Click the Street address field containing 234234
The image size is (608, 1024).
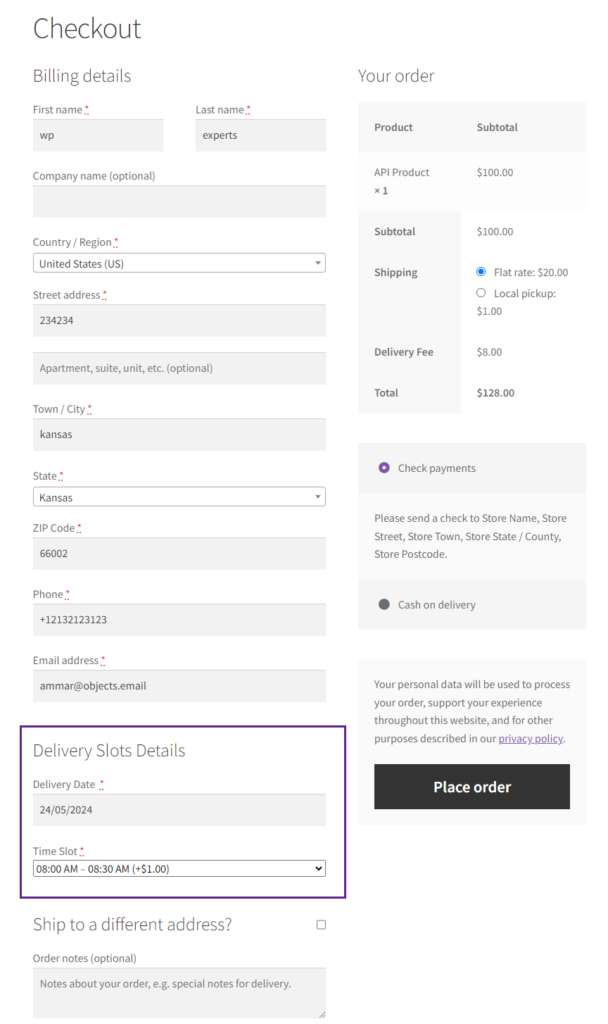pos(179,321)
